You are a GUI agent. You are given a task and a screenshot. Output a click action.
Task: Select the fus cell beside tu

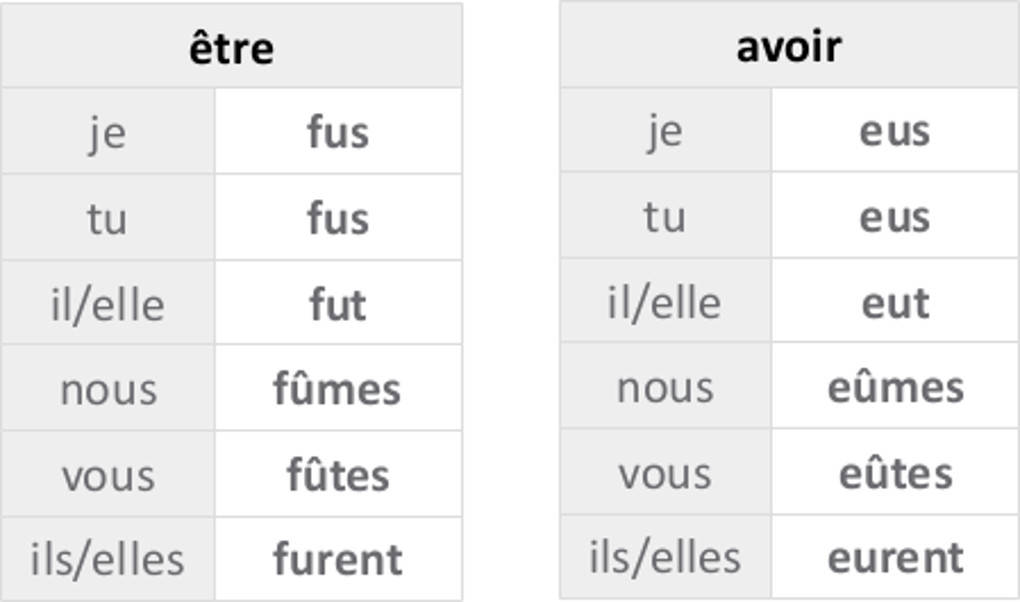pyautogui.click(x=338, y=218)
